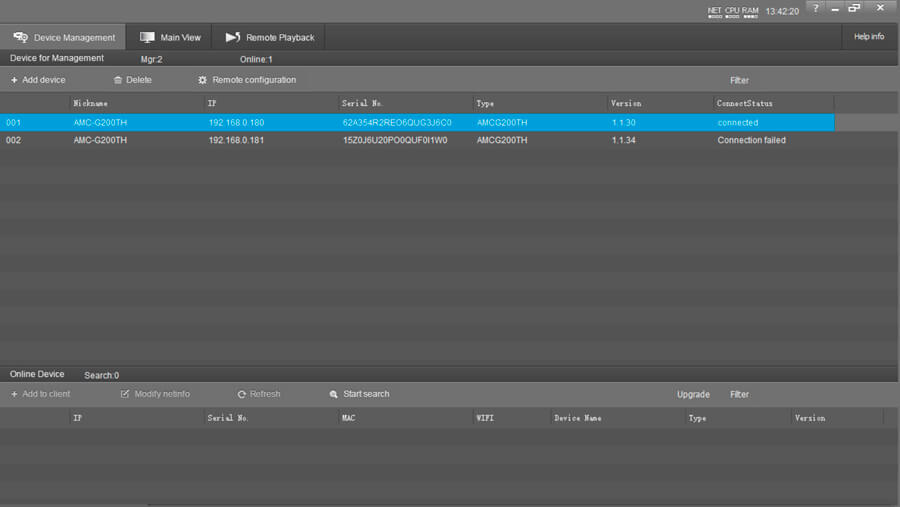Open the Remote Playback tab

(270, 37)
